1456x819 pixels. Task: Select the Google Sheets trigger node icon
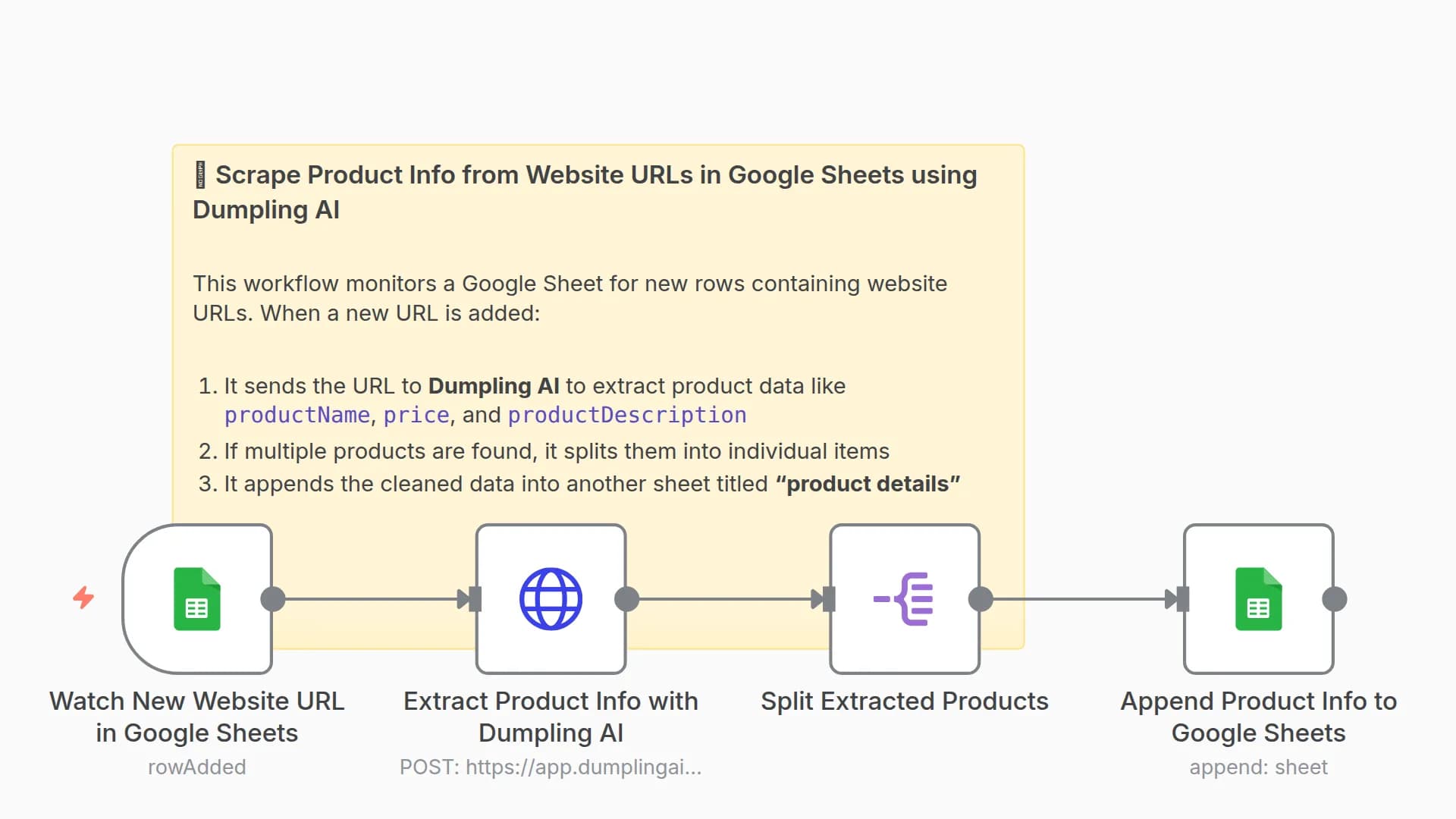tap(197, 599)
